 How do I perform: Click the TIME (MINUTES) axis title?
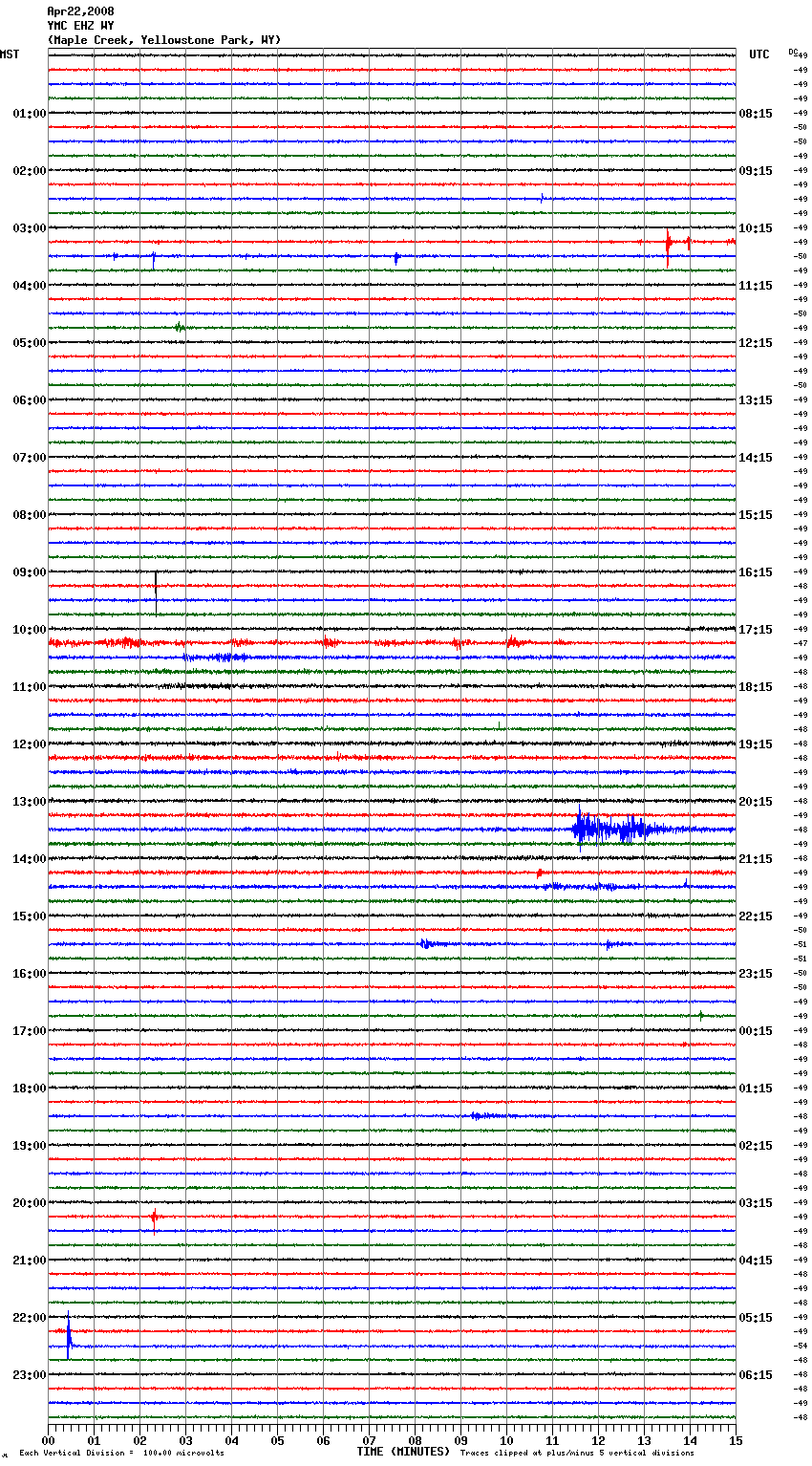[403, 1452]
